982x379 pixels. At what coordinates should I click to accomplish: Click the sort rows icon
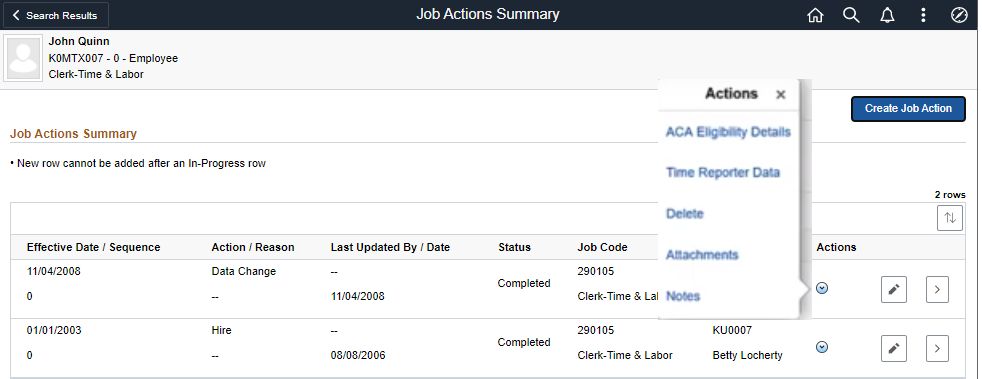pyautogui.click(x=950, y=218)
